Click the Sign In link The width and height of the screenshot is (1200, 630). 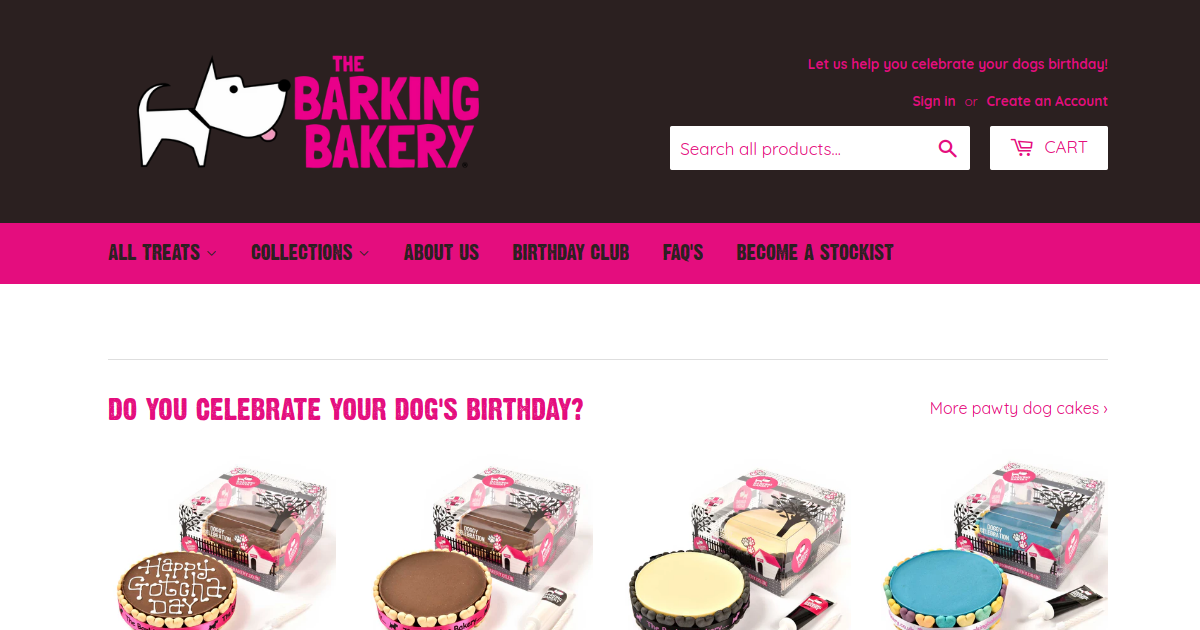point(934,101)
